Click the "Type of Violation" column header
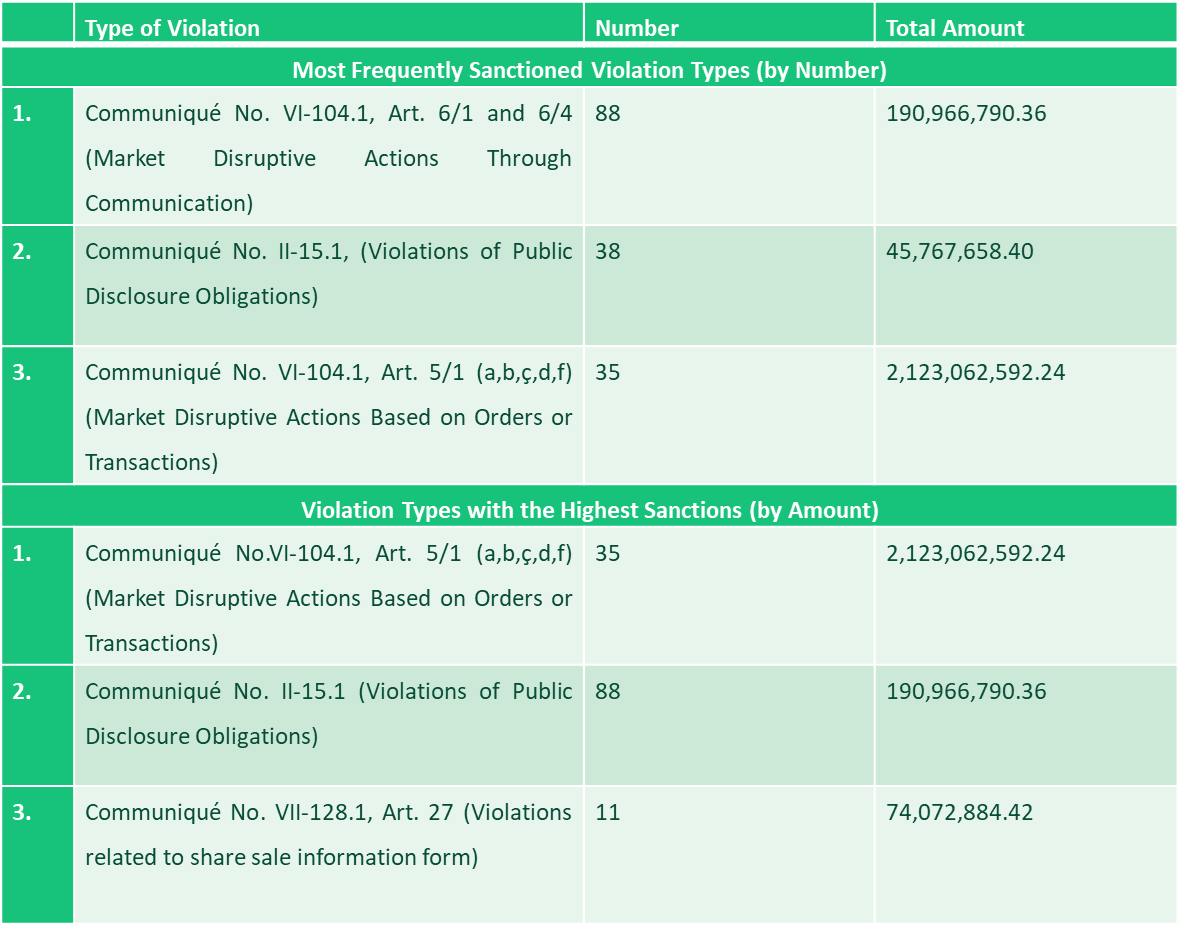The height and width of the screenshot is (926, 1182). [x=172, y=28]
